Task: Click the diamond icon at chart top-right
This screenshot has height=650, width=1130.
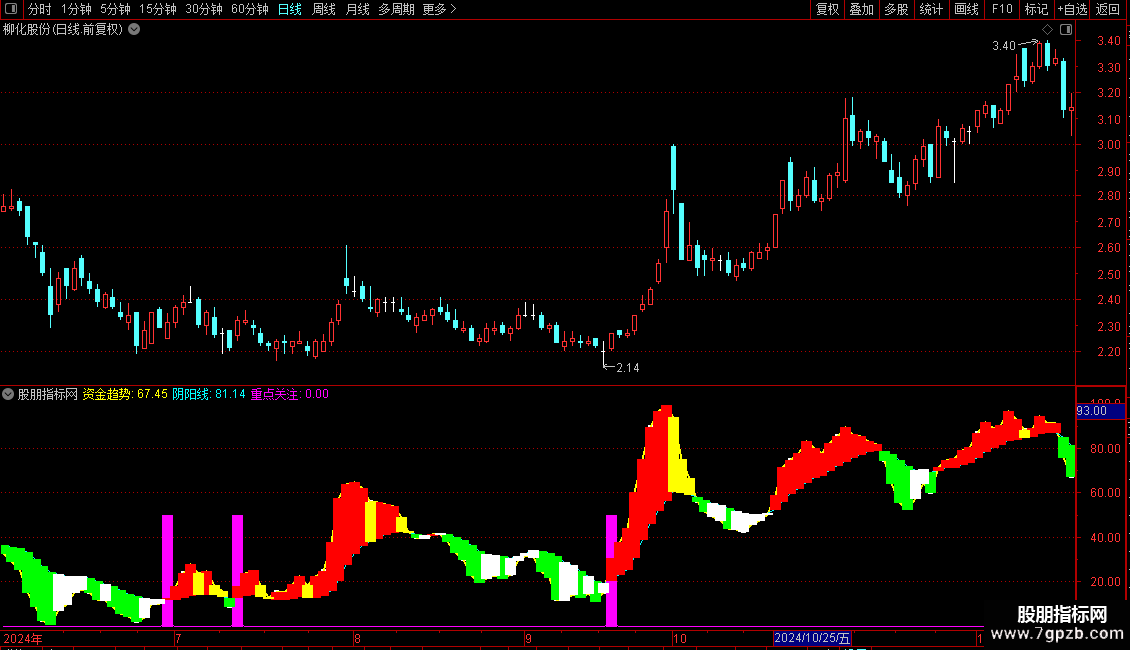Action: tap(1048, 30)
